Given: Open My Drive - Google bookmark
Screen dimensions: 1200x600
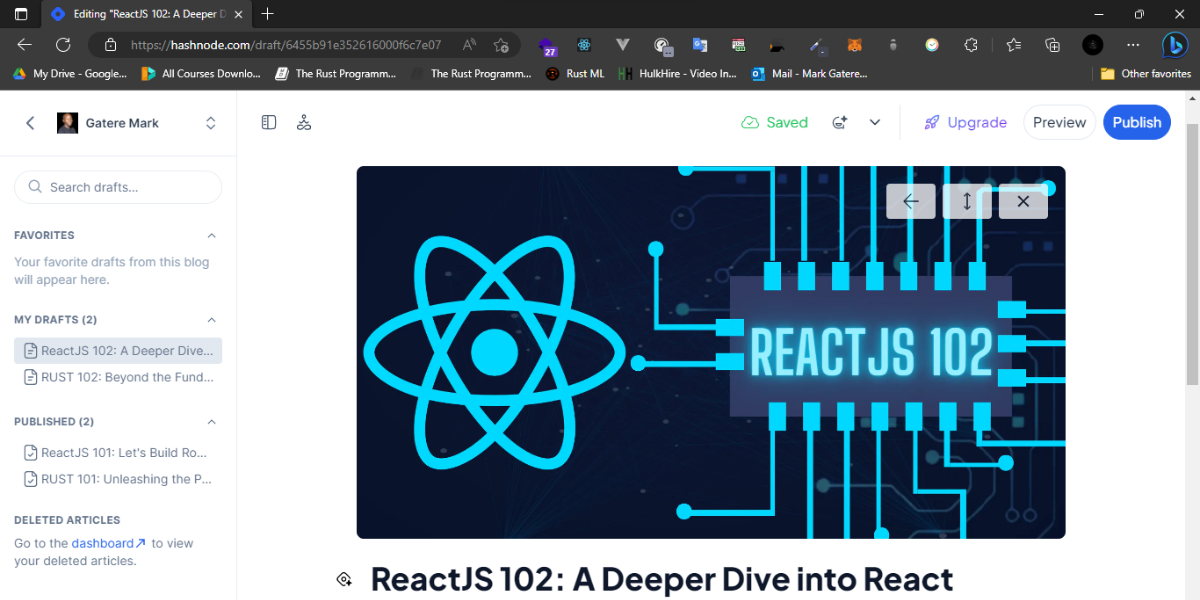Looking at the screenshot, I should pos(70,74).
